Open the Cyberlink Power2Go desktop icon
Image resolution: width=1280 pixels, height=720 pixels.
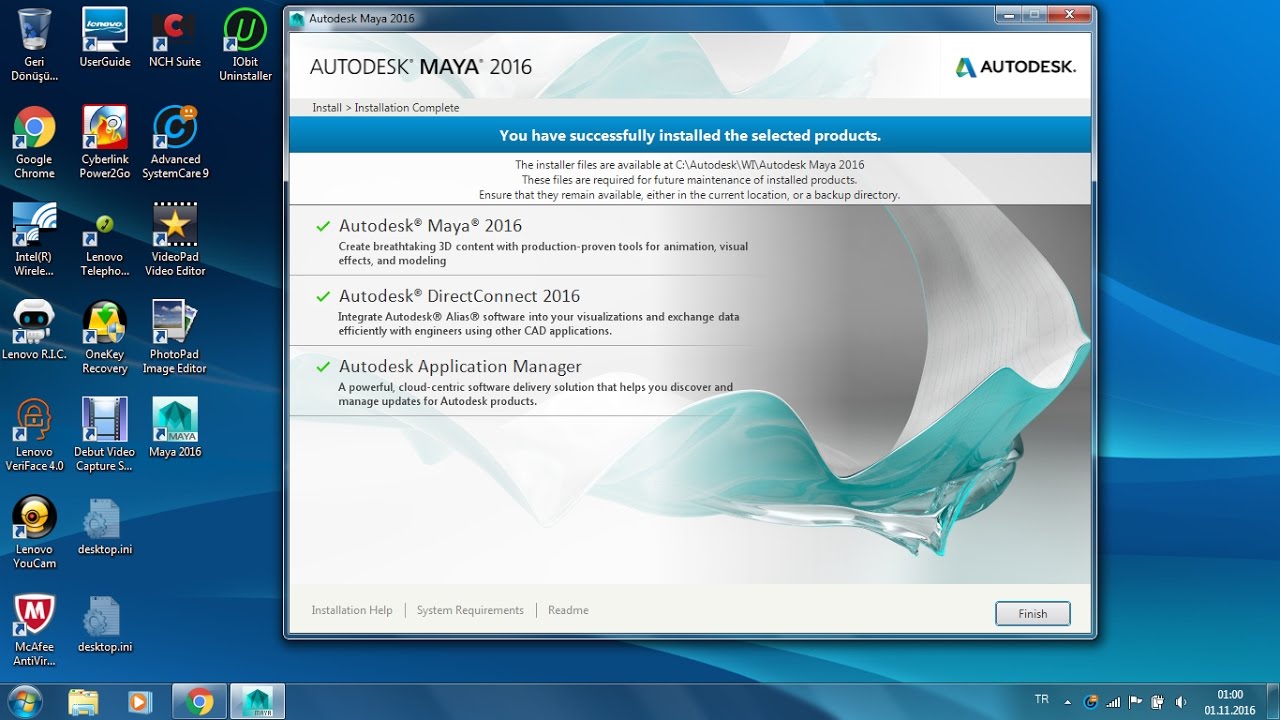[105, 143]
